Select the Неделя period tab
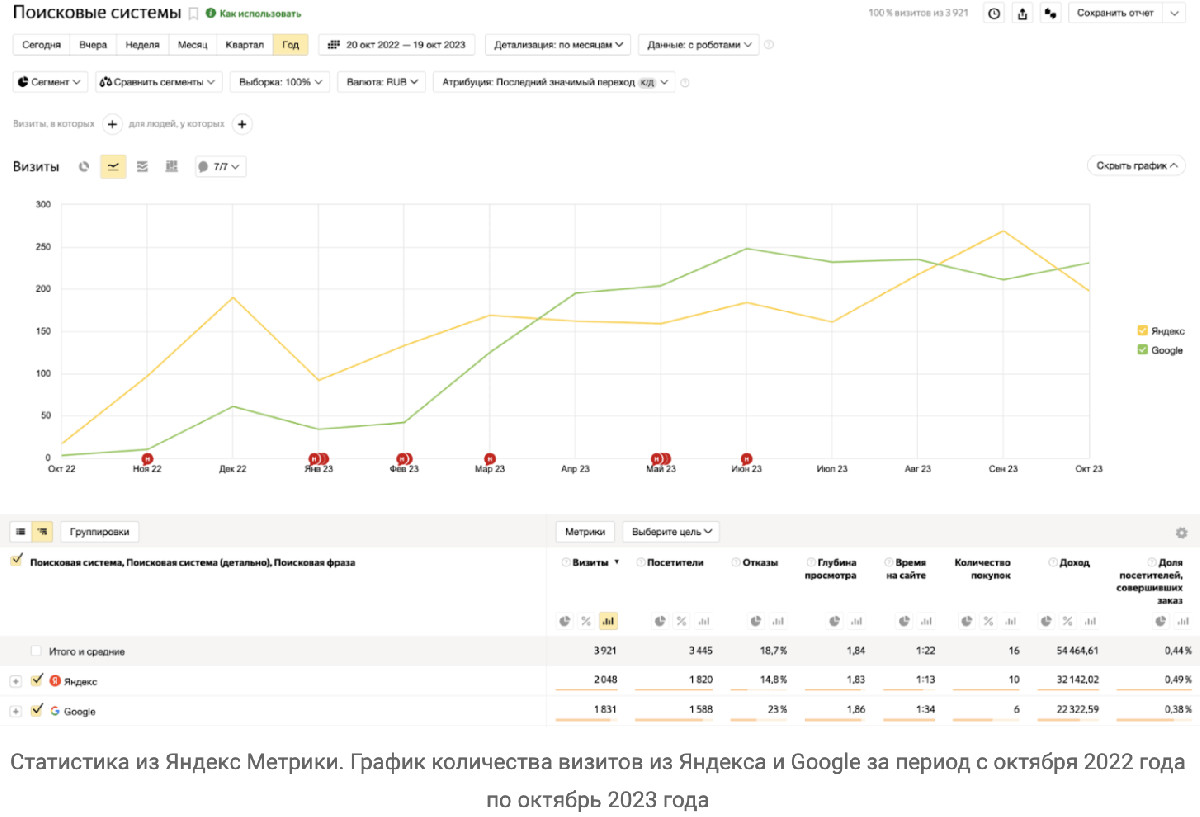Image resolution: width=1200 pixels, height=817 pixels. [143, 45]
